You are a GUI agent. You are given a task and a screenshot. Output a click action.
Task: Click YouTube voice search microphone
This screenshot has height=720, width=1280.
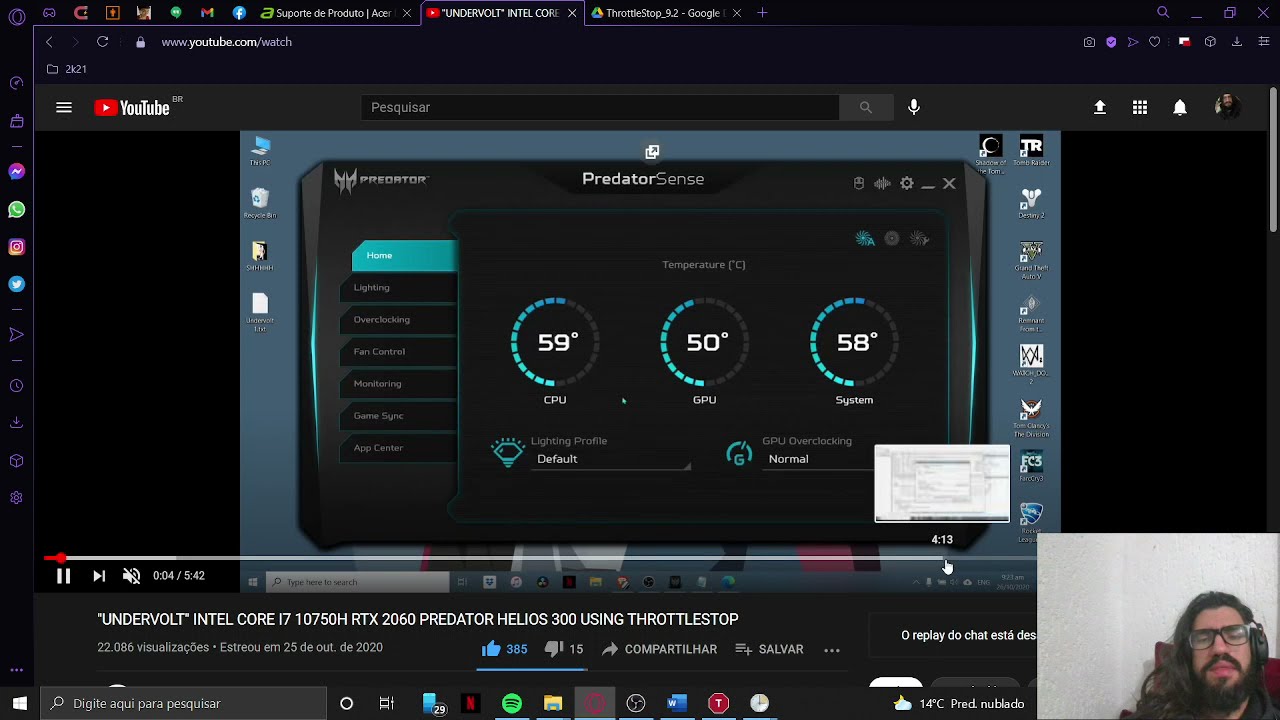click(x=914, y=107)
